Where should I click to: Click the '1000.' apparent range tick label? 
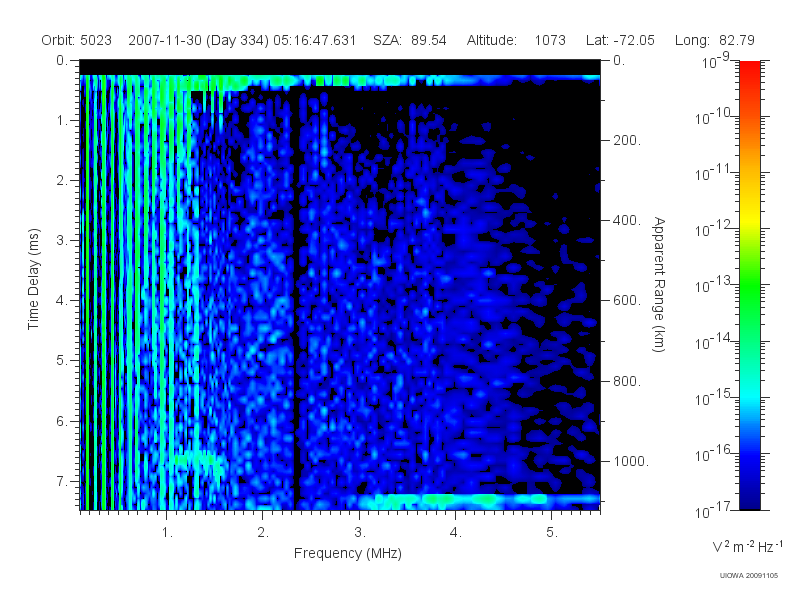pyautogui.click(x=631, y=461)
